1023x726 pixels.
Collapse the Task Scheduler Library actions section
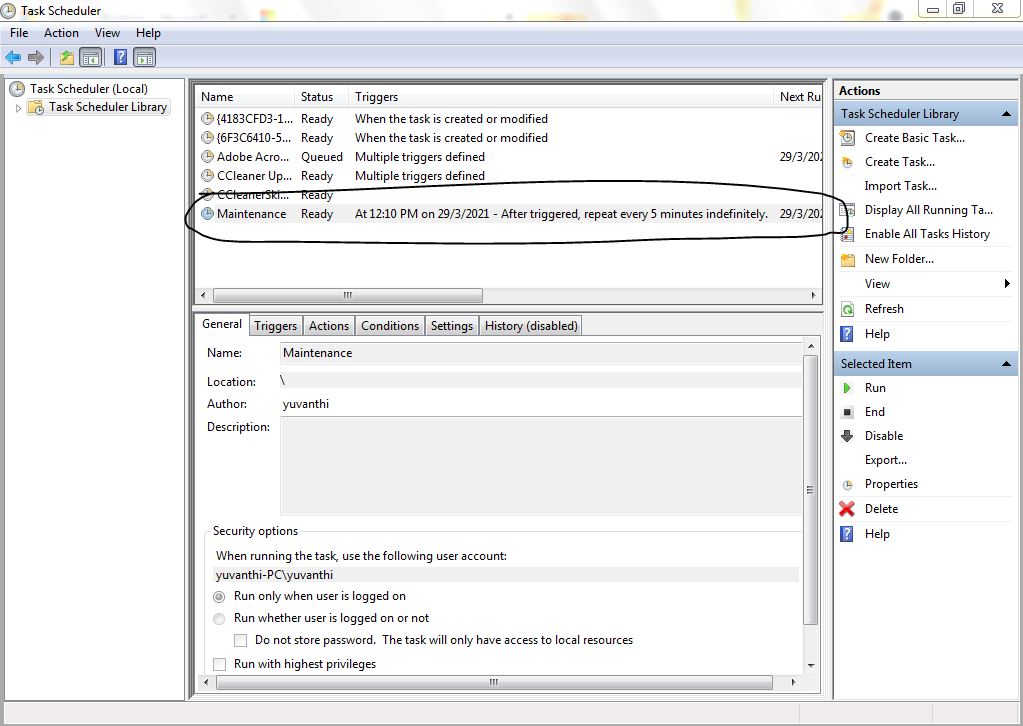tap(1006, 114)
